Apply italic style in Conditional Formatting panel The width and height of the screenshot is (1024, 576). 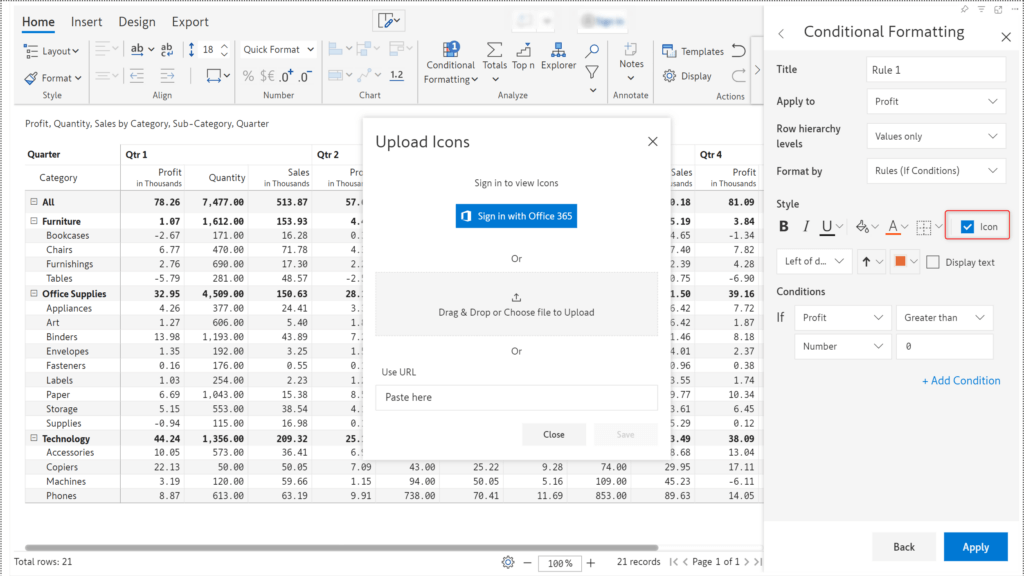805,226
